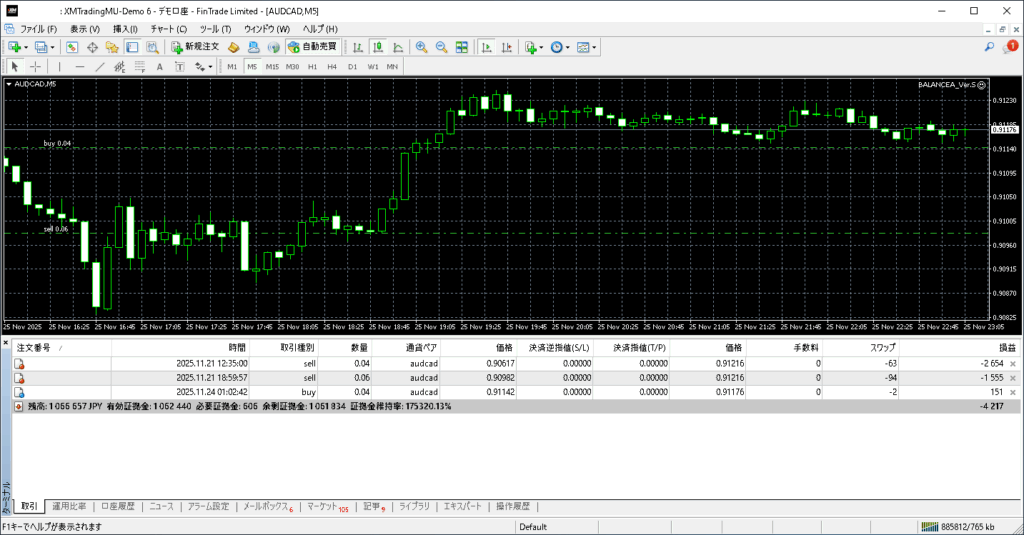Click the tile windows icon
The image size is (1024, 535).
[462, 47]
